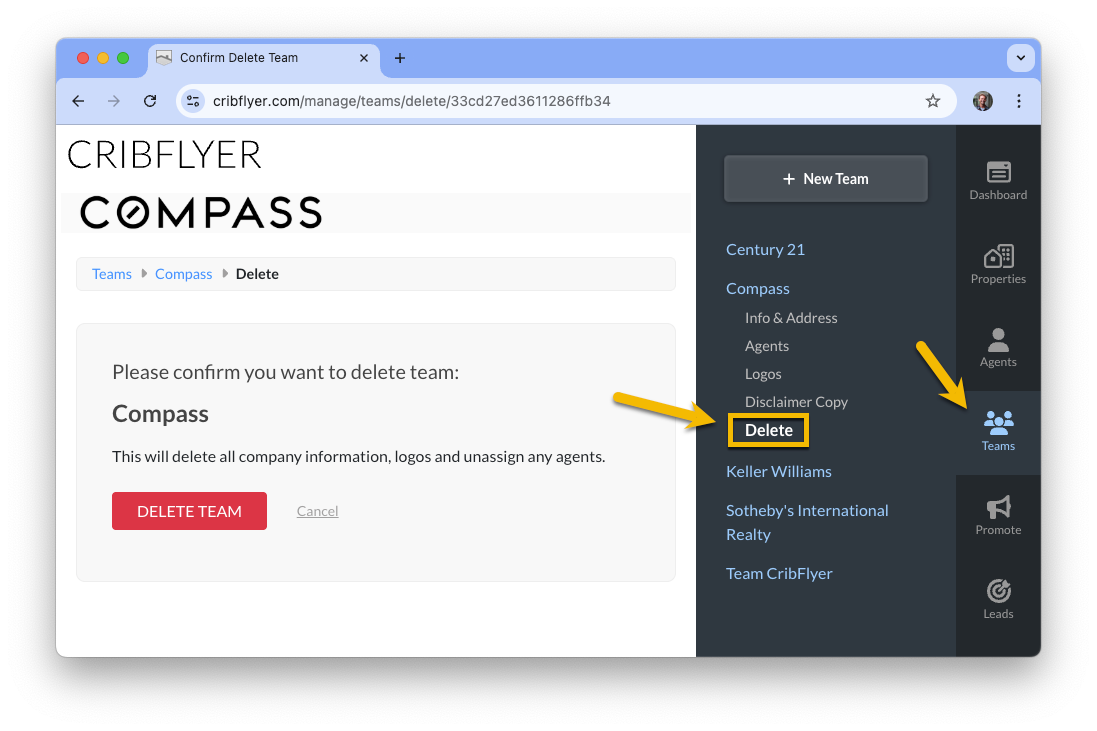Open browser three-dot menu
Image resolution: width=1097 pixels, height=731 pixels.
pos(1018,101)
